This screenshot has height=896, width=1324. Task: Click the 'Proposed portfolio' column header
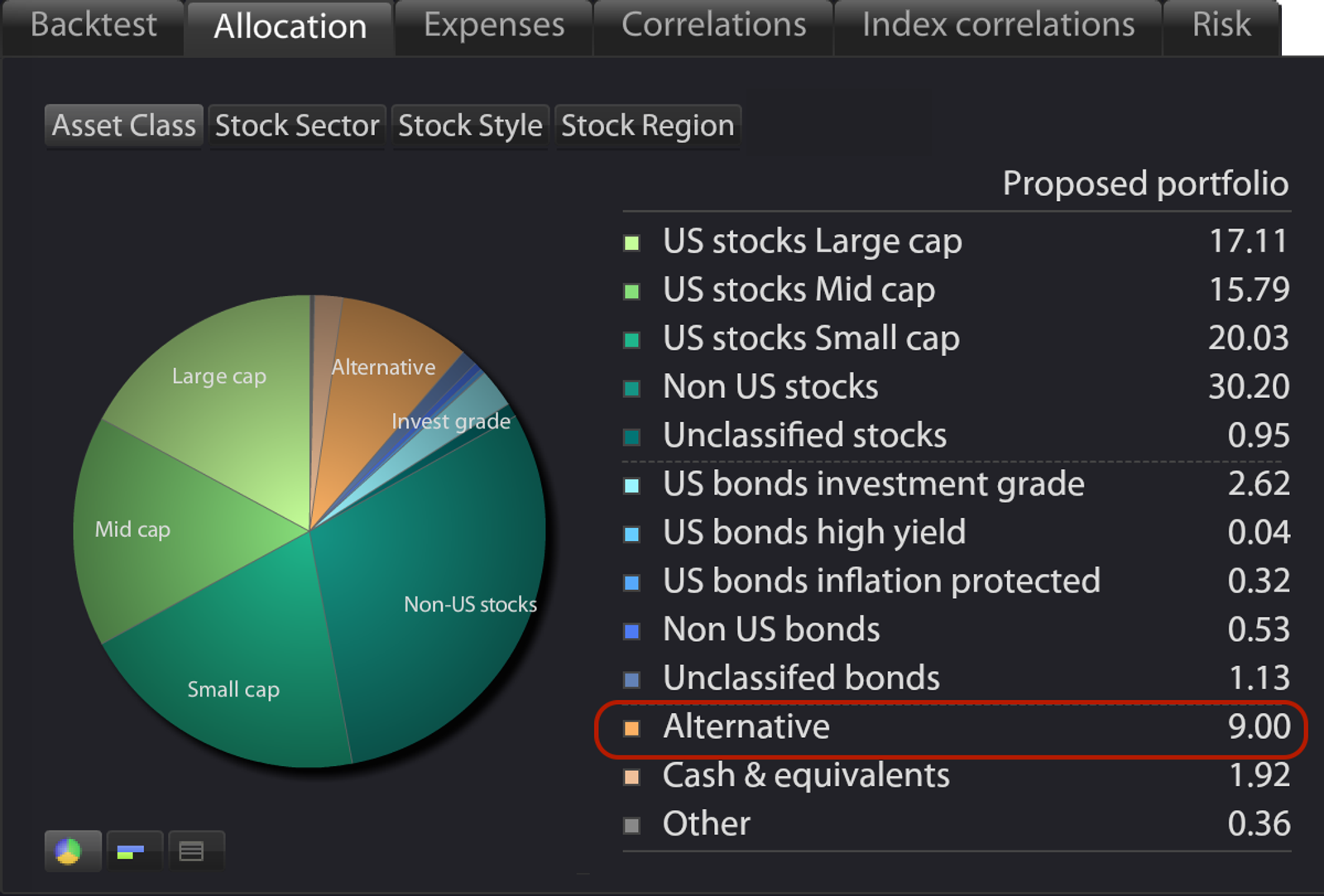(x=1145, y=184)
